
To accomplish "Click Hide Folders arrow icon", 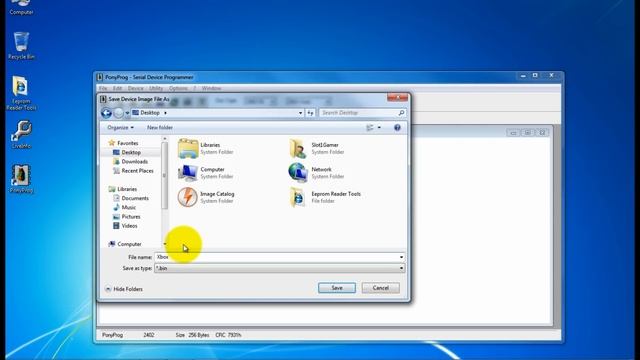I will pos(108,289).
